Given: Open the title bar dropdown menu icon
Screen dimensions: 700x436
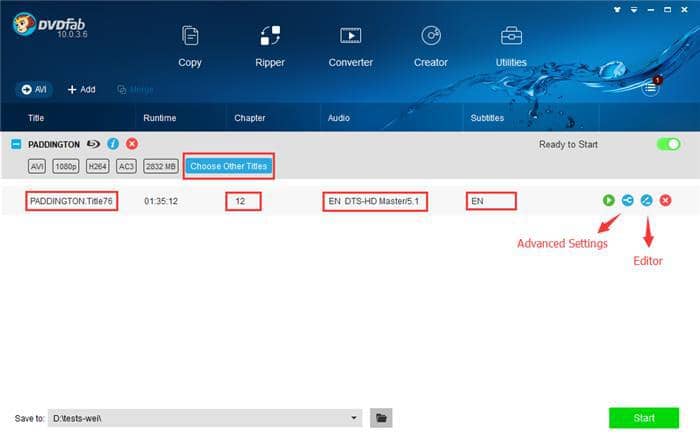Looking at the screenshot, I should click(634, 9).
